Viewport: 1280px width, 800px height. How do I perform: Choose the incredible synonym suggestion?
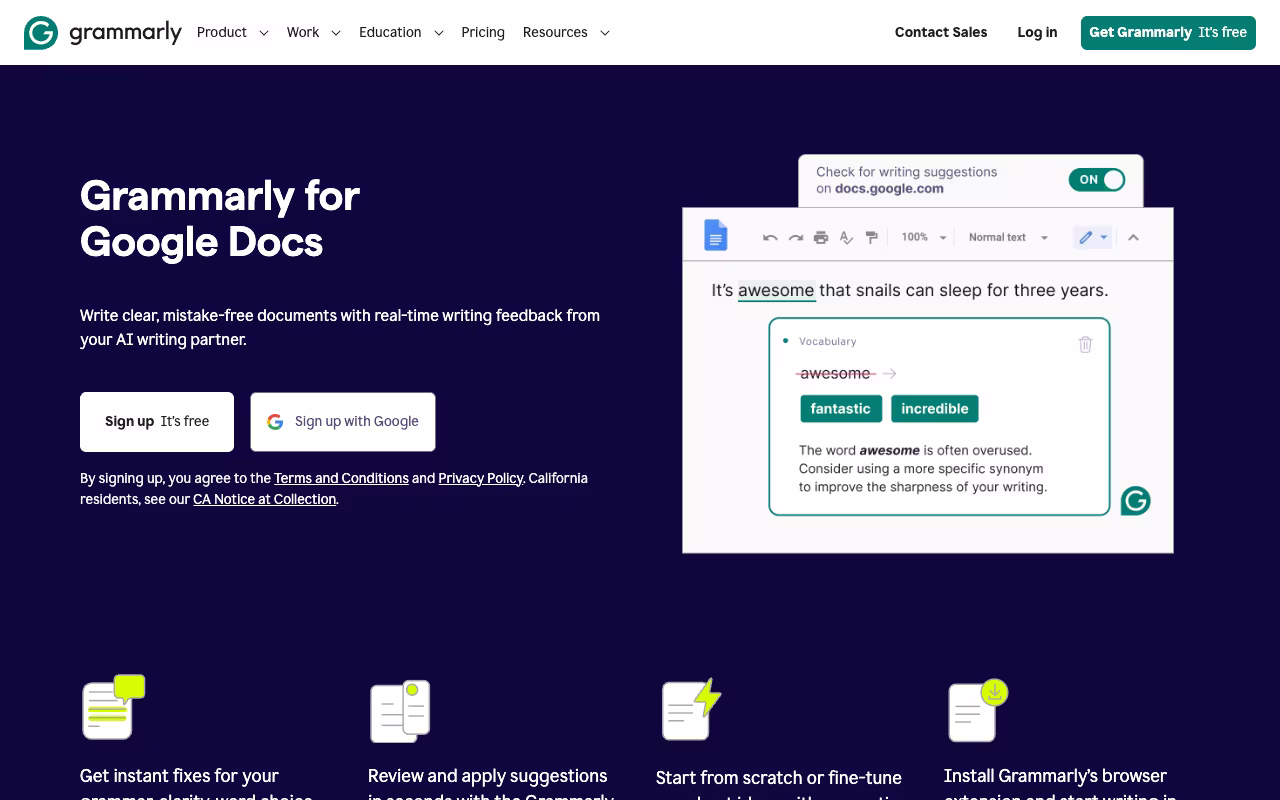tap(935, 408)
